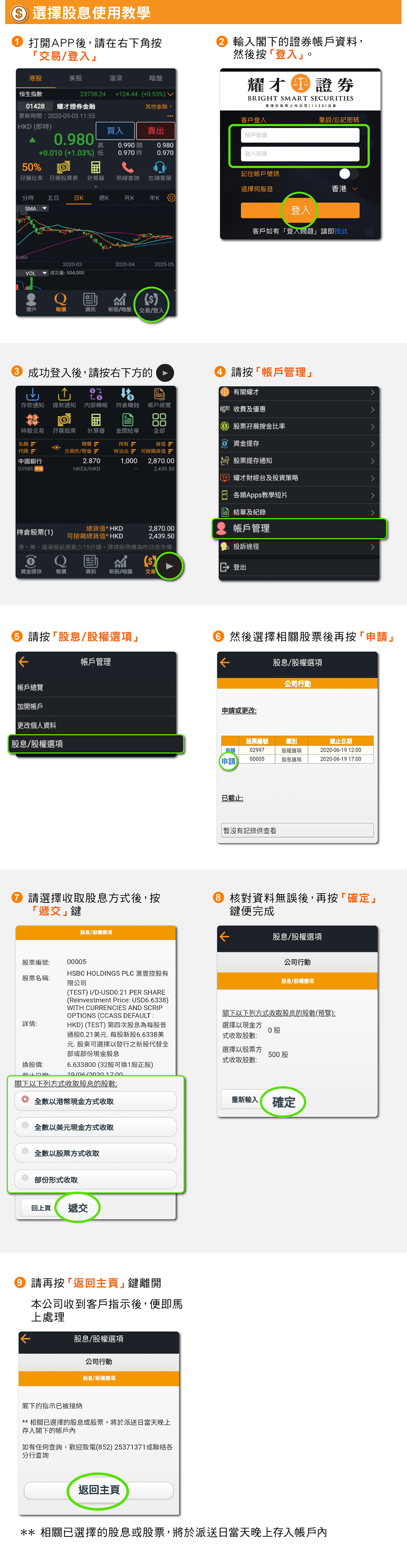Tap the 確定 confirm button
Image resolution: width=407 pixels, height=1568 pixels.
[x=283, y=1102]
